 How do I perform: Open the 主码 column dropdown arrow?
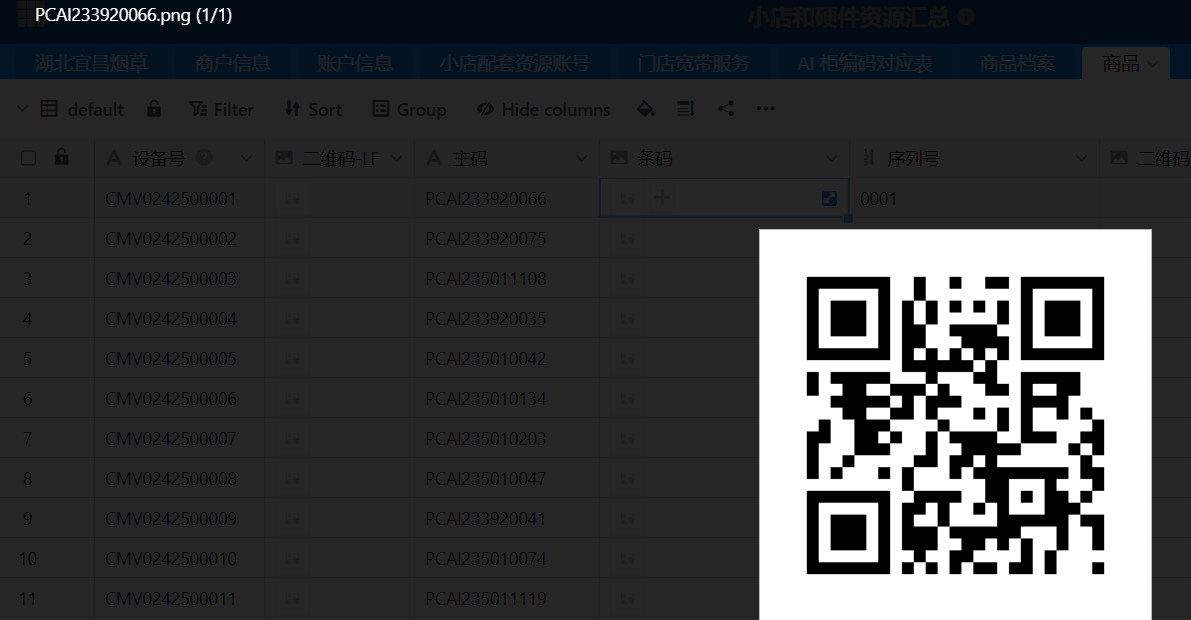[x=581, y=158]
